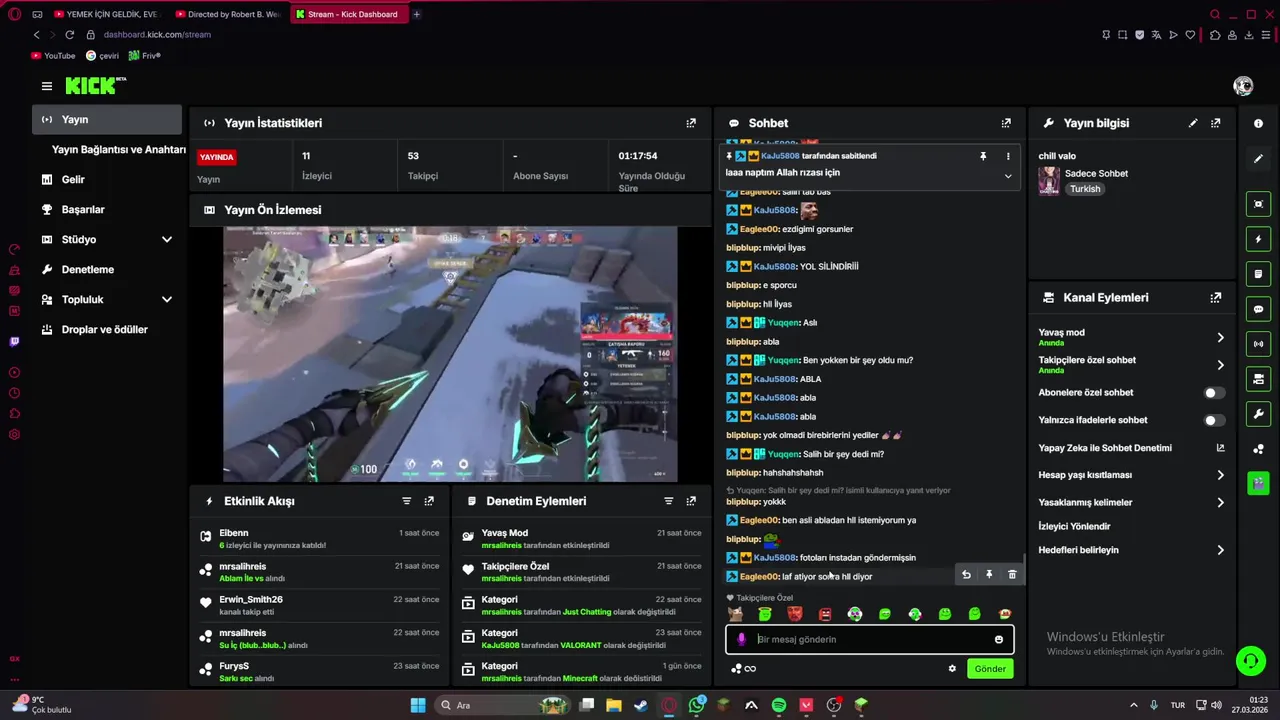Image resolution: width=1280 pixels, height=720 pixels.
Task: Open Yasaklanmış kelimeler arrow
Action: pyautogui.click(x=1220, y=503)
